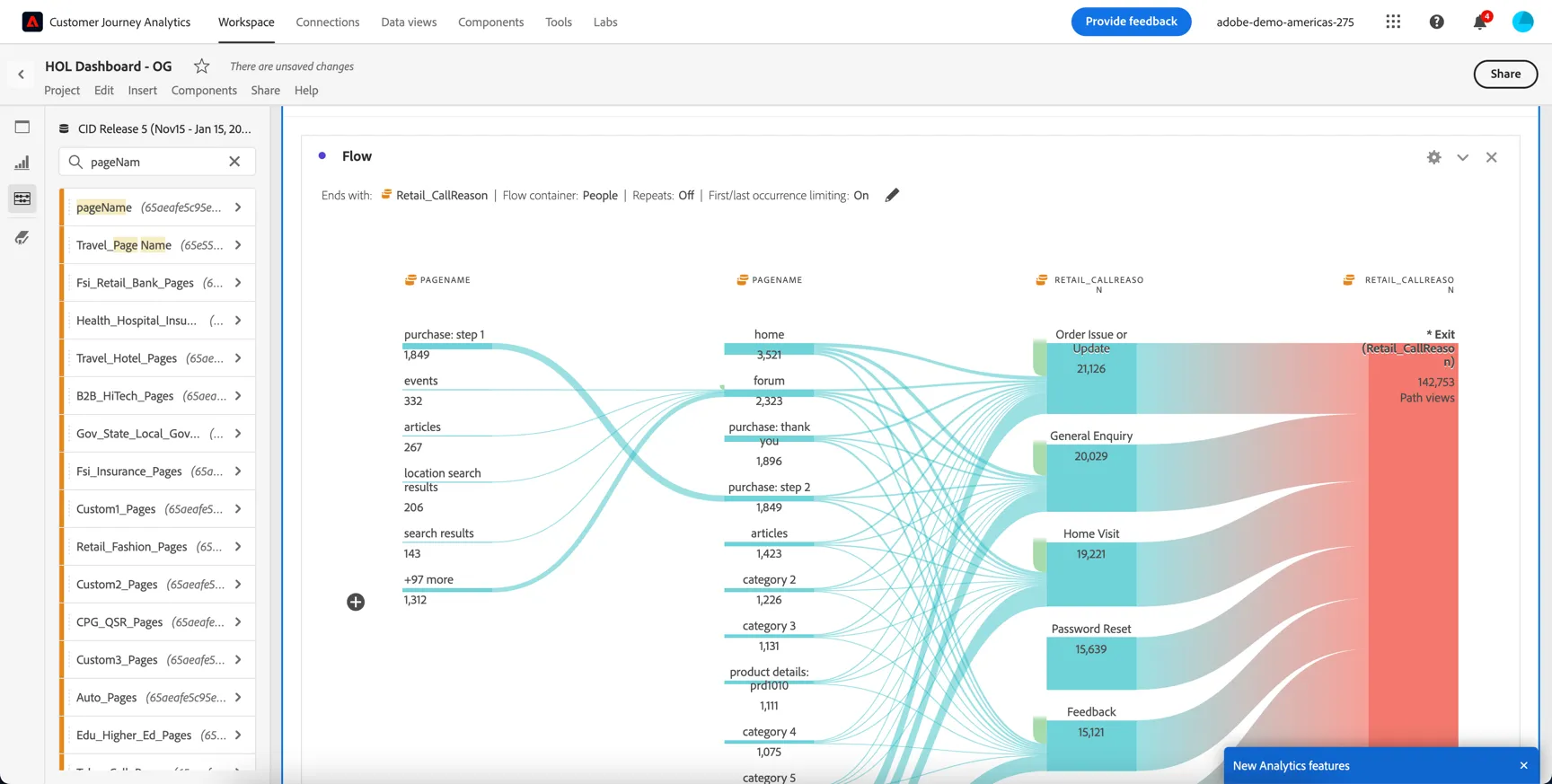Open the help question mark icon
Screen dimensions: 1552x784
[1437, 22]
